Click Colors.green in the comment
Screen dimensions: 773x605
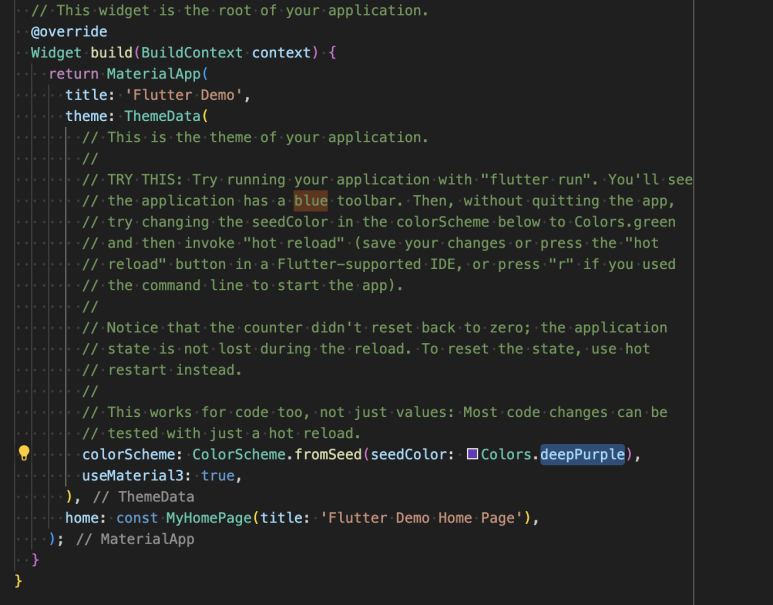[x=625, y=222]
